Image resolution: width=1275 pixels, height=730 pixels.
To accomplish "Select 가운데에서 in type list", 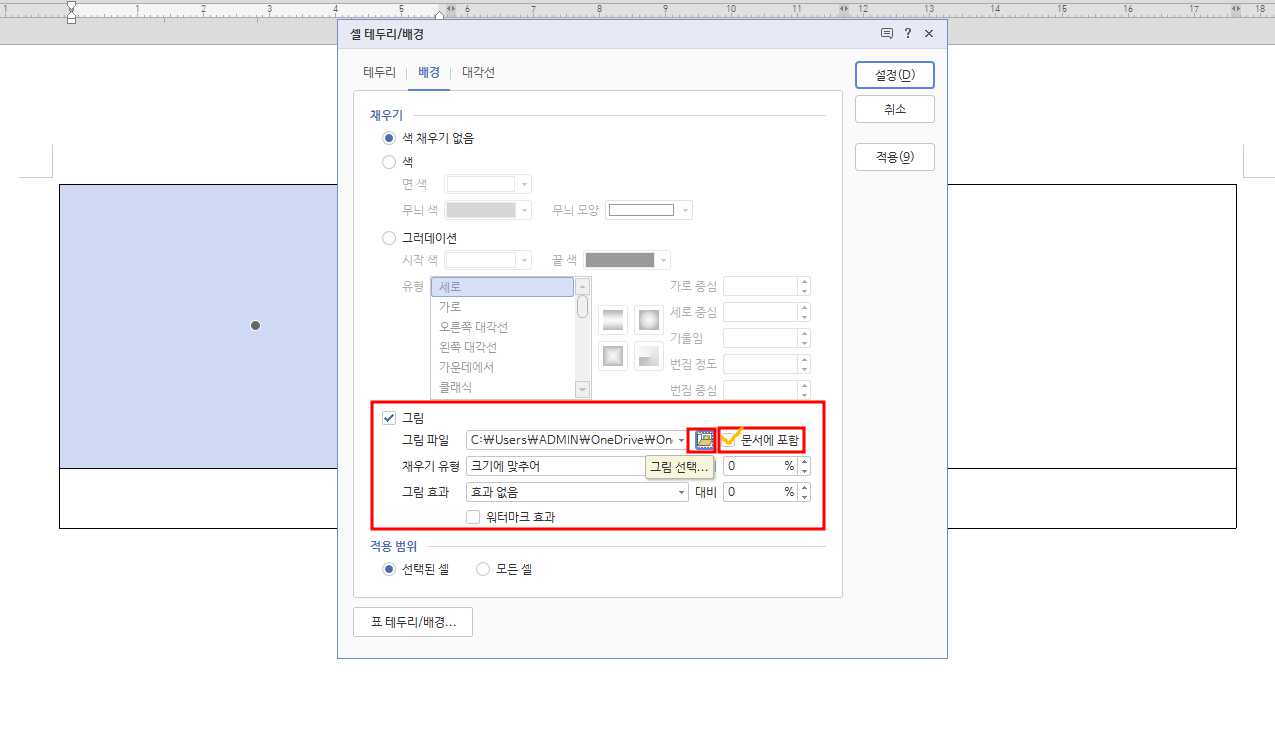I will (503, 367).
